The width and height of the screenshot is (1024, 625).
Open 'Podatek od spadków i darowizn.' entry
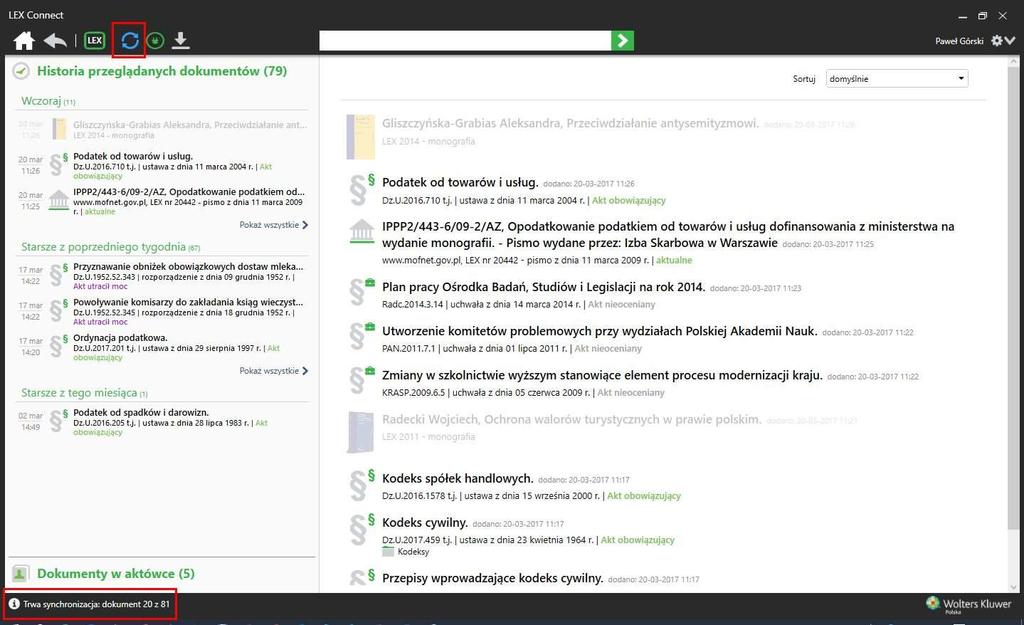pyautogui.click(x=141, y=413)
